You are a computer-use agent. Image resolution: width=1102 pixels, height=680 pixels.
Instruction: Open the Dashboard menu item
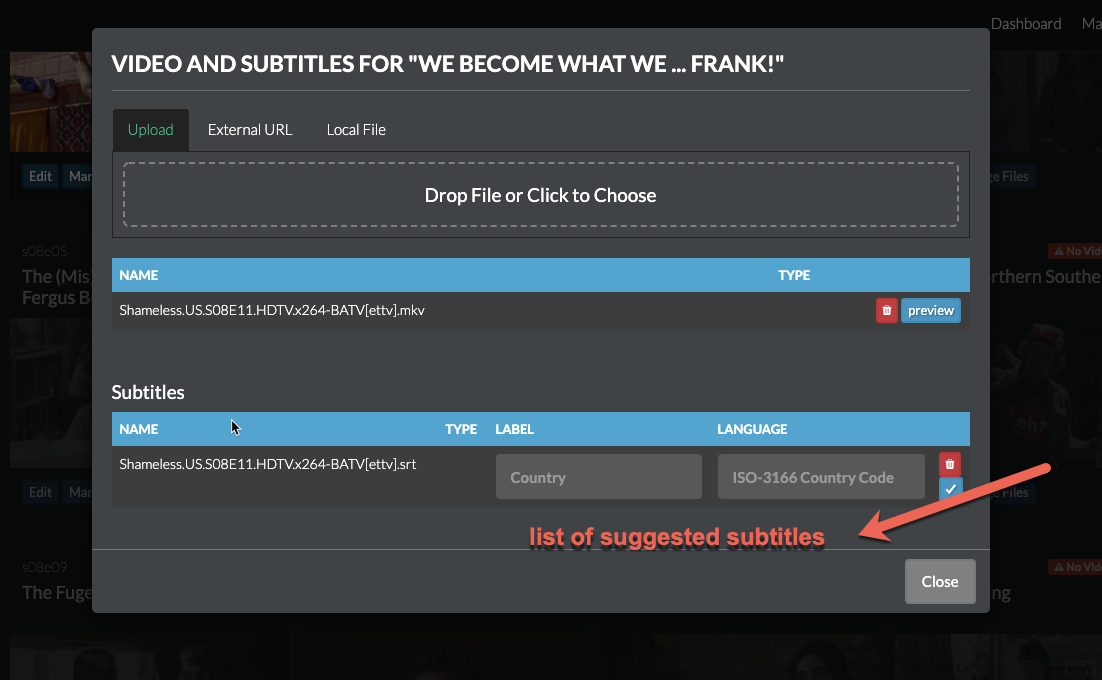1026,23
